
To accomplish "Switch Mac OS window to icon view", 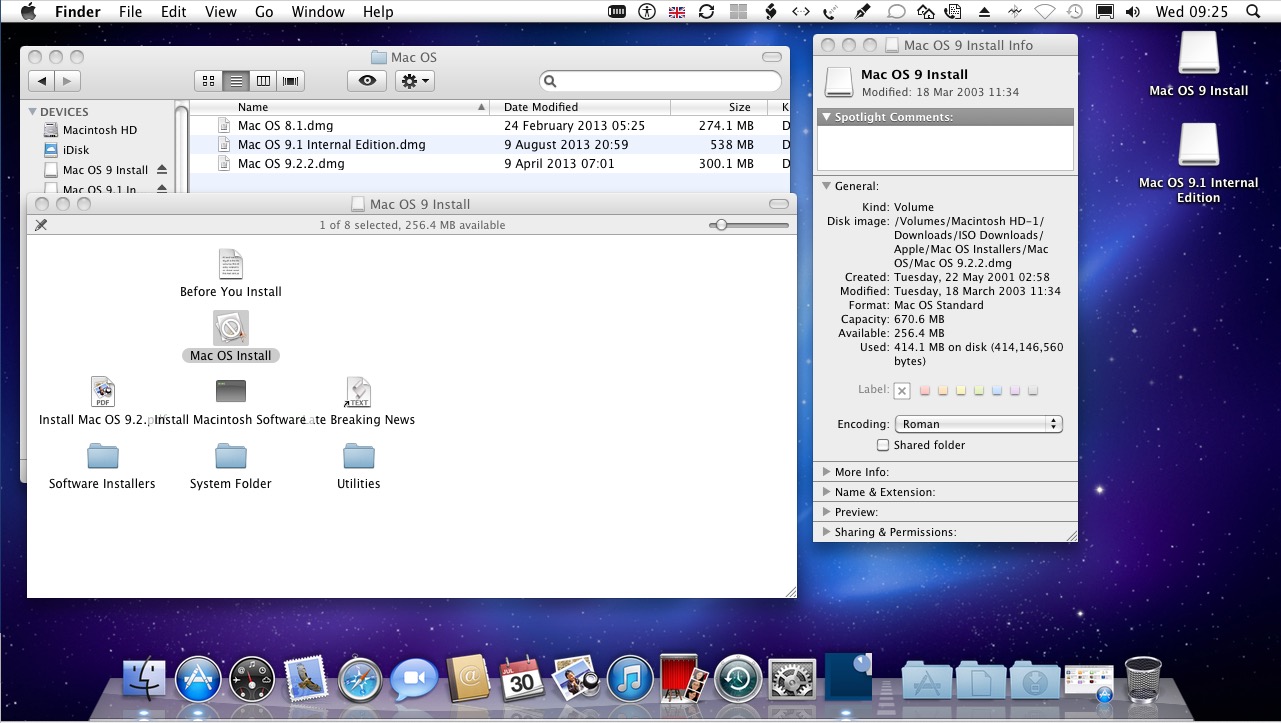I will click(208, 81).
